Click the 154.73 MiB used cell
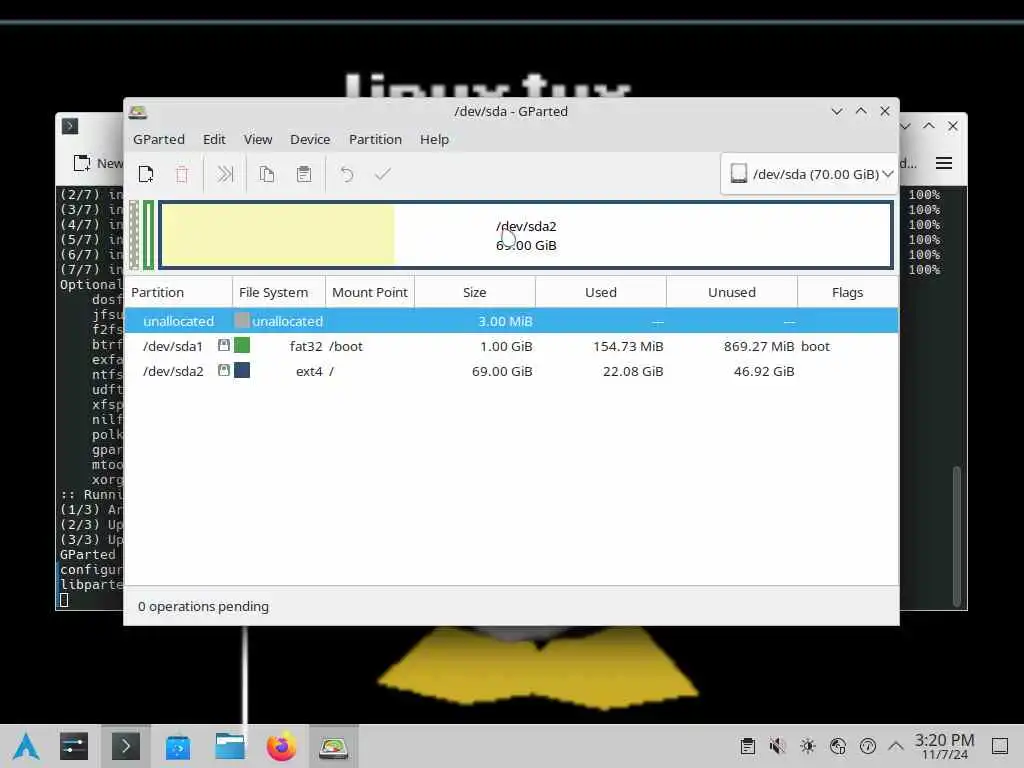 tap(628, 347)
